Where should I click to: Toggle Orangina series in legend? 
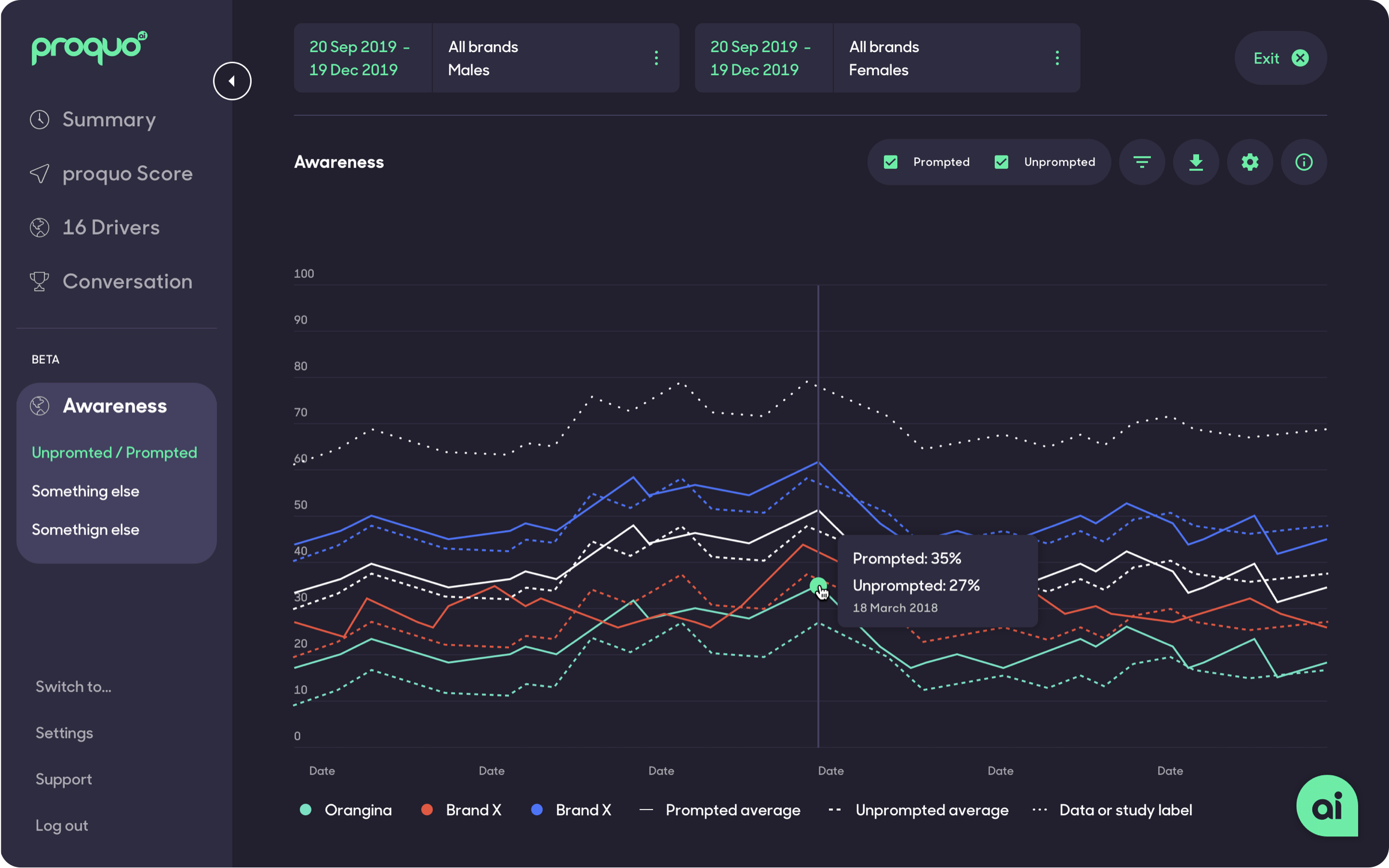(x=346, y=810)
